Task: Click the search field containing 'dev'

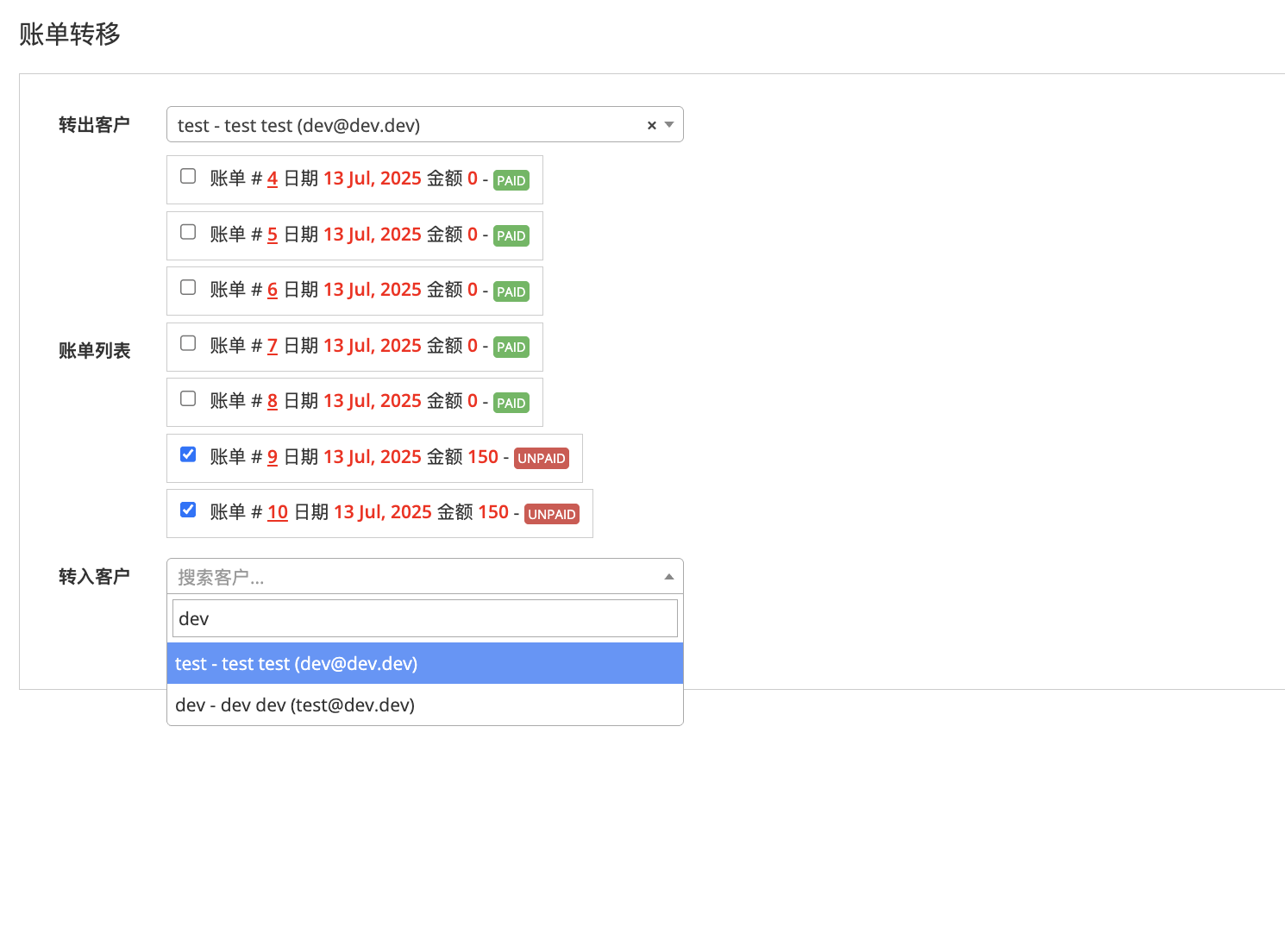Action: click(424, 618)
